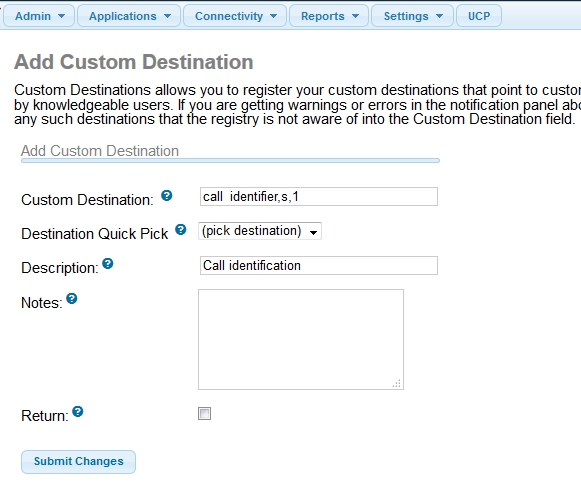Click inside the Notes text area
Viewport: 581px width, 488px height.
pyautogui.click(x=301, y=339)
